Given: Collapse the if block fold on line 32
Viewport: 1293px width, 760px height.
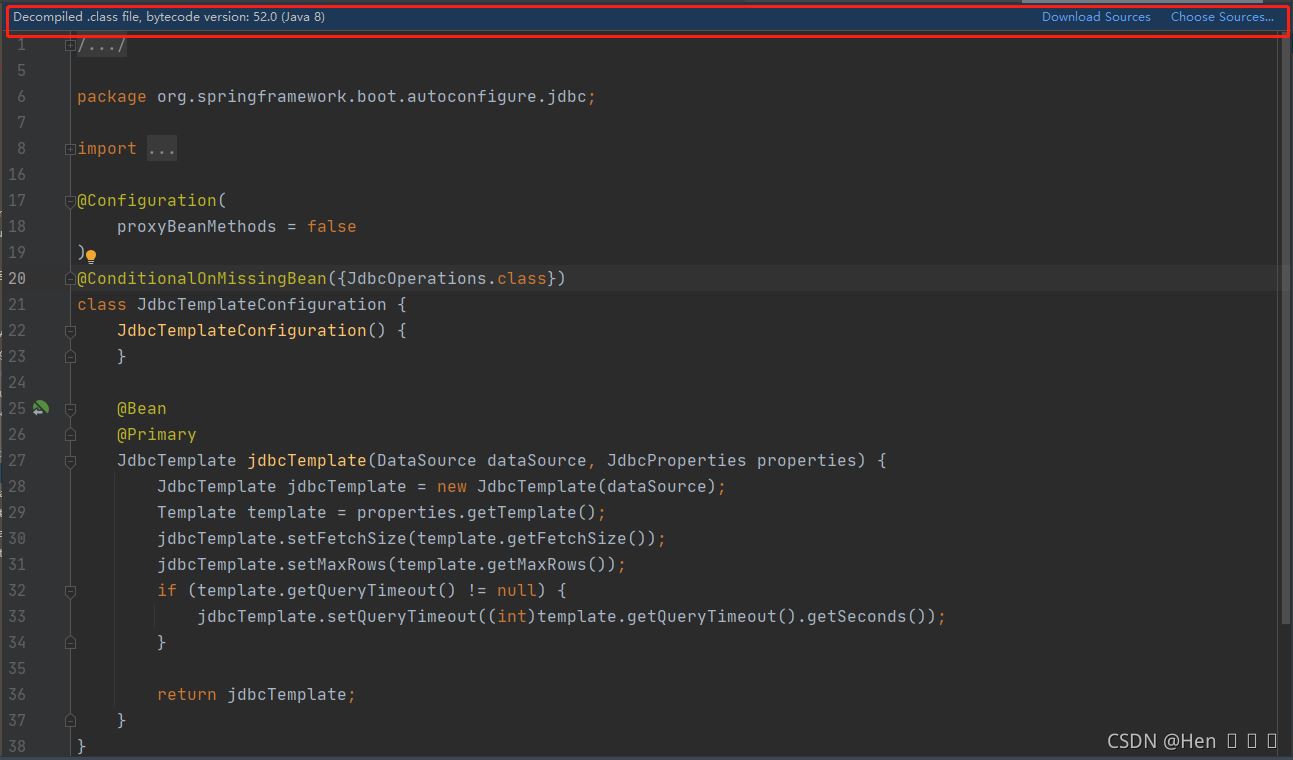Looking at the screenshot, I should pos(70,591).
